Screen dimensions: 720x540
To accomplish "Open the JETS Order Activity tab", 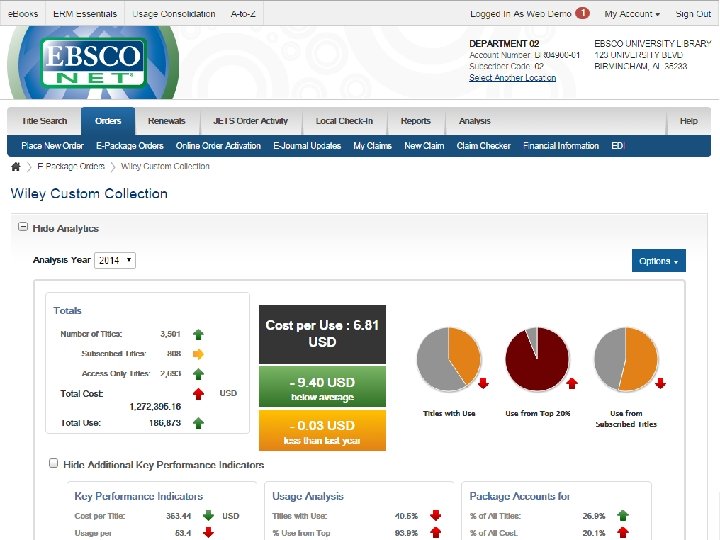I will pyautogui.click(x=251, y=121).
